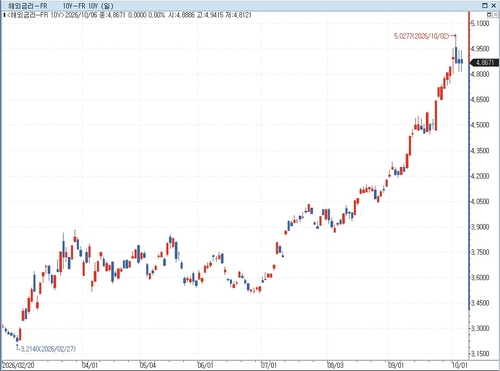The width and height of the screenshot is (500, 371).
Task: Click the 3.7500 y-axis label
Action: click(x=480, y=252)
